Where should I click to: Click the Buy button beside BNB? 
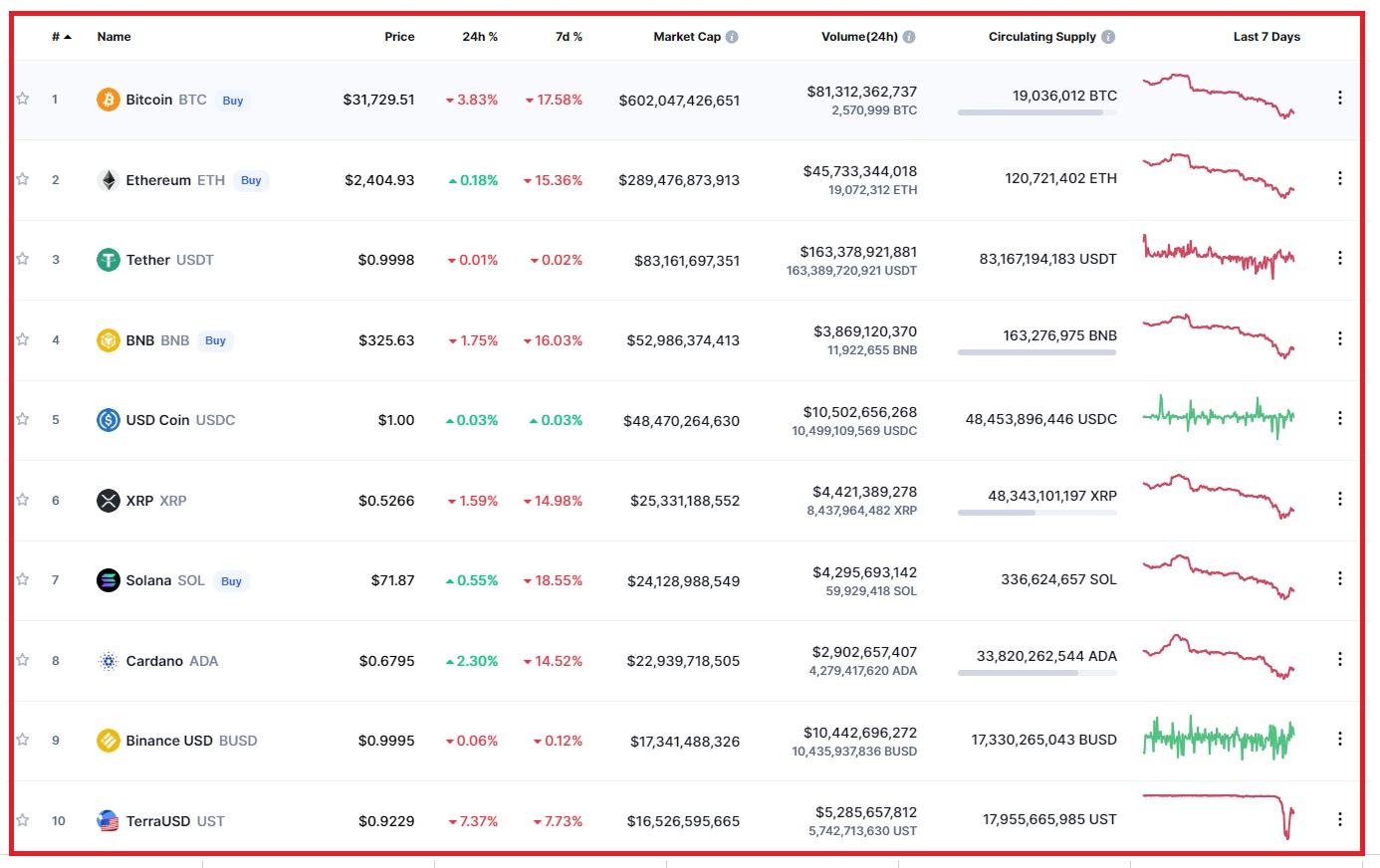pos(215,340)
